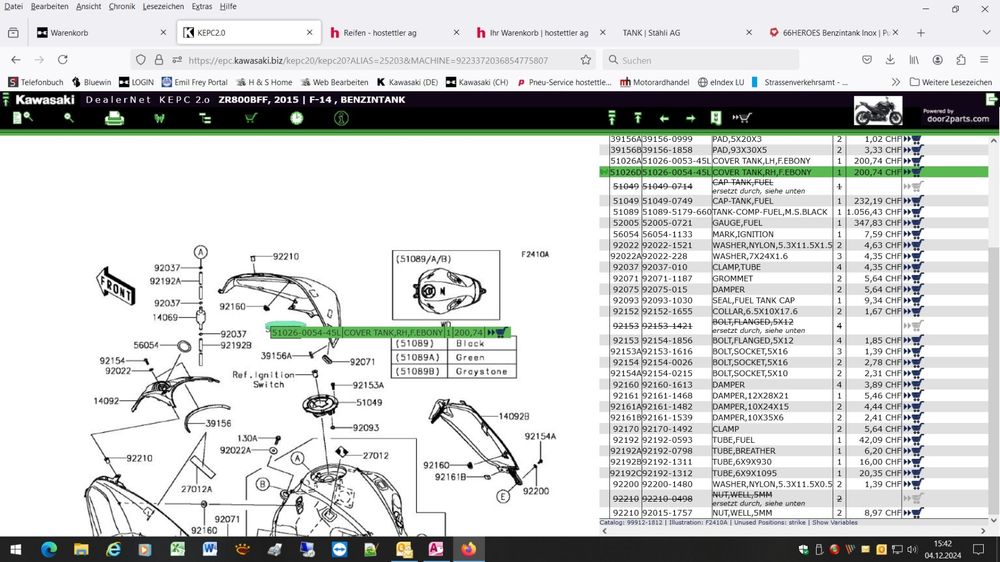
Task: Add GAUGE,FUEL 52005-0721 to cart
Action: coord(913,223)
